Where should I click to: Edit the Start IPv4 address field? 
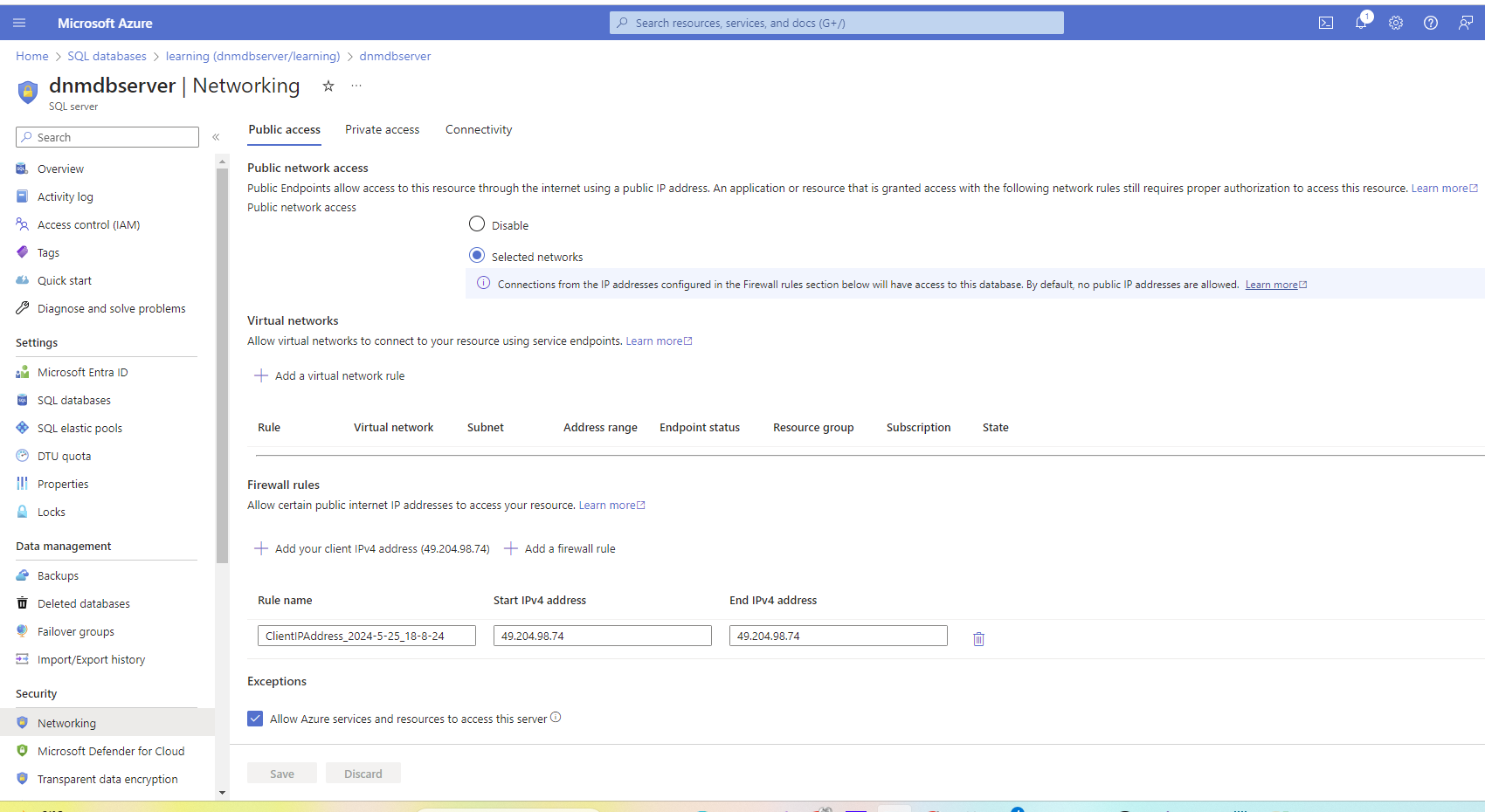[x=603, y=636]
